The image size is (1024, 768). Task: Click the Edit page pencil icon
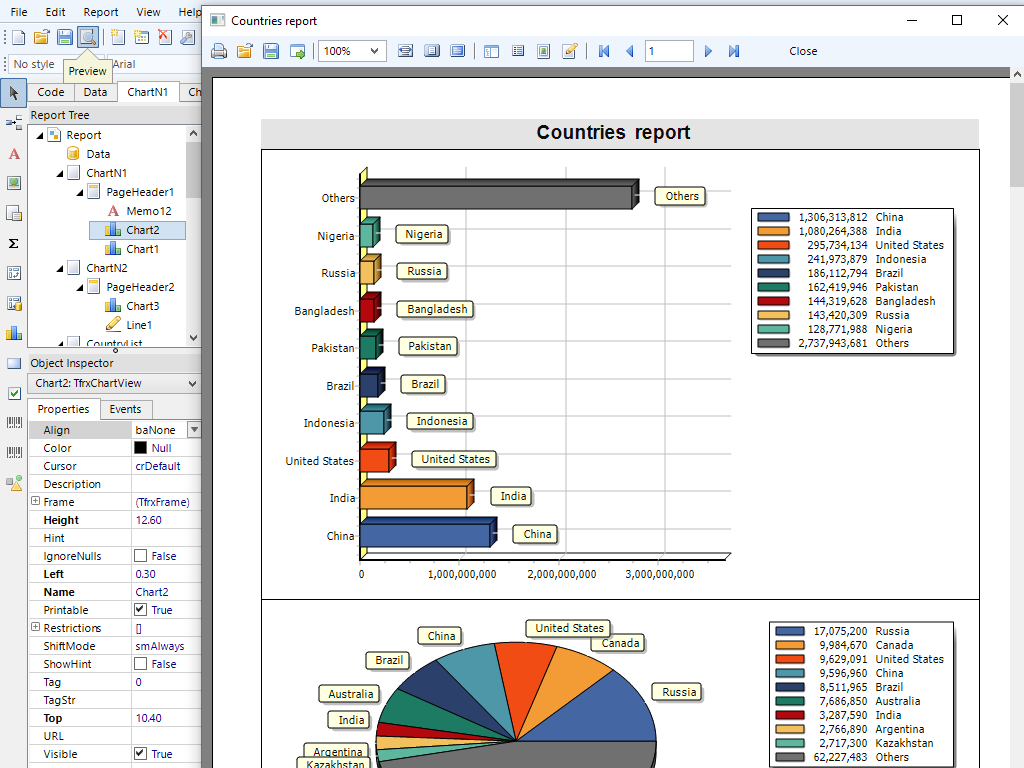[570, 51]
